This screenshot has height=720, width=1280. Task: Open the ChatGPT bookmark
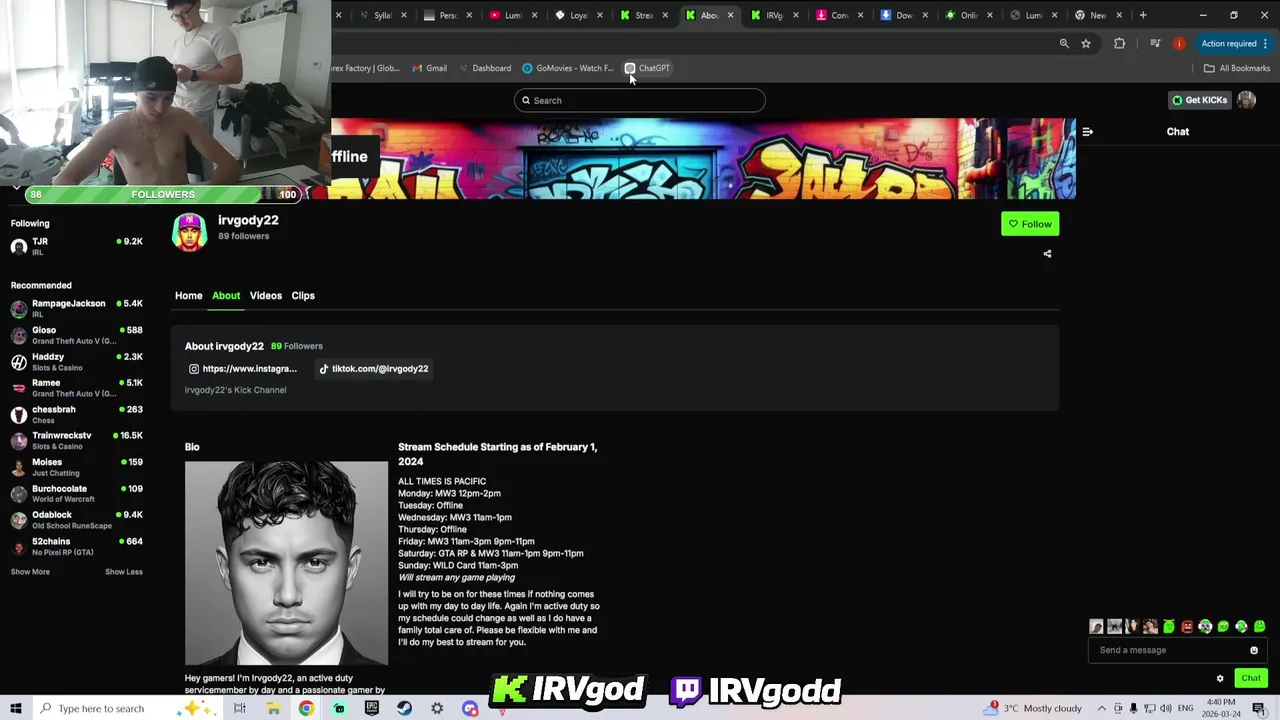(x=647, y=68)
